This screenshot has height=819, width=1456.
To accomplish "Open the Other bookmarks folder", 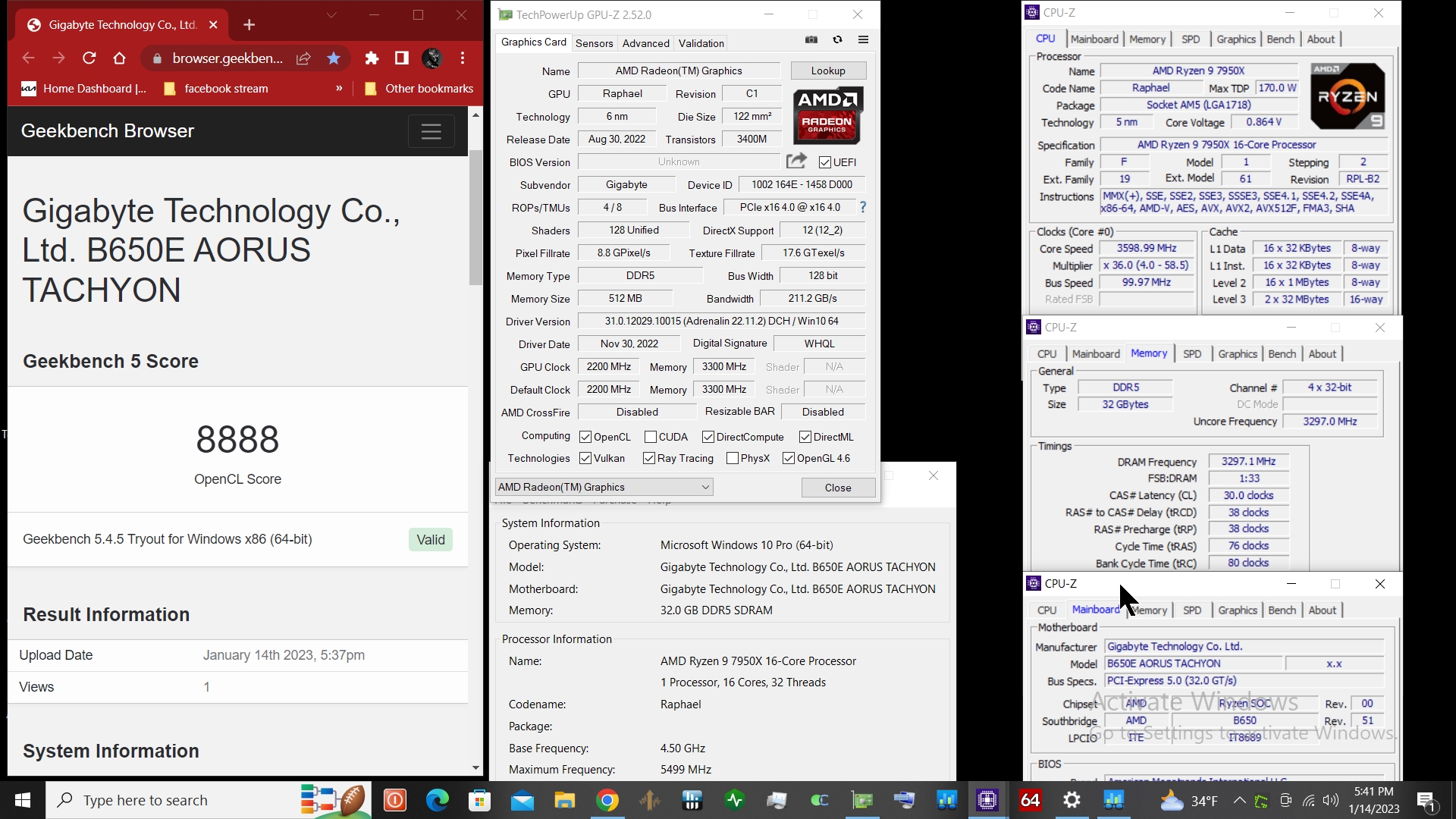I will 419,88.
